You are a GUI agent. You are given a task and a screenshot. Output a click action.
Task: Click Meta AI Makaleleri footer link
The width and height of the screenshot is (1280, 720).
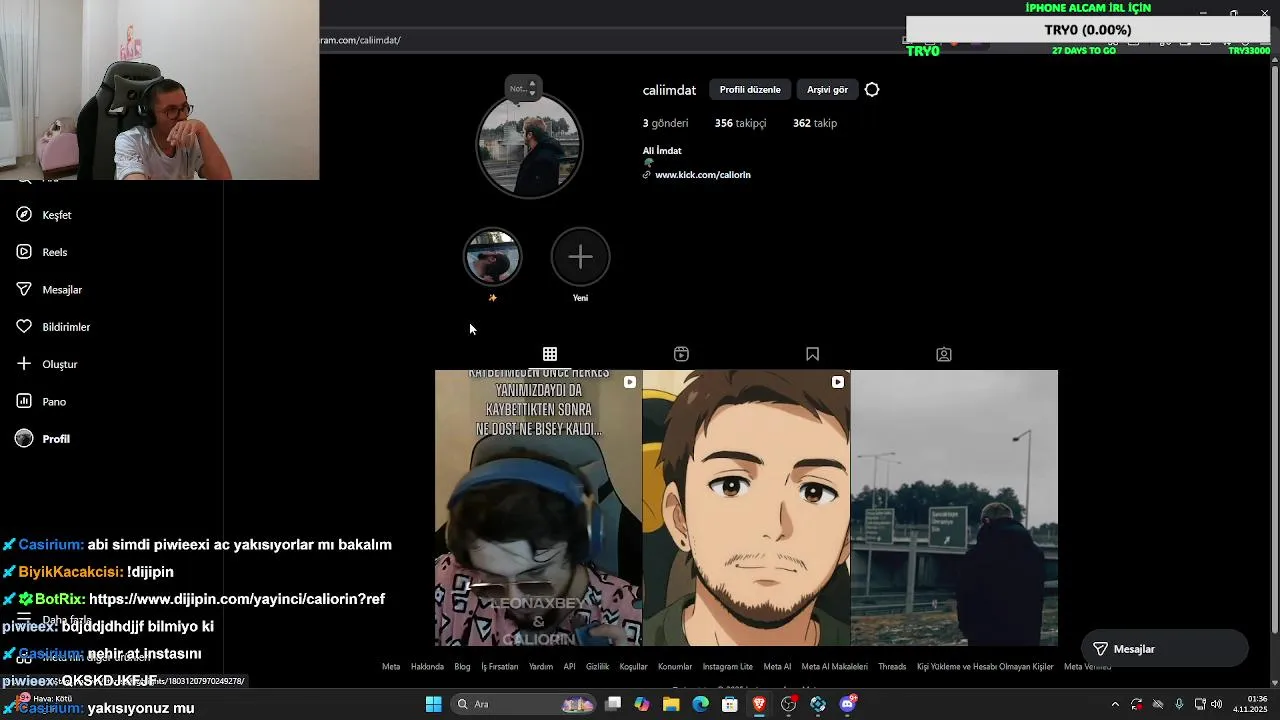click(835, 667)
